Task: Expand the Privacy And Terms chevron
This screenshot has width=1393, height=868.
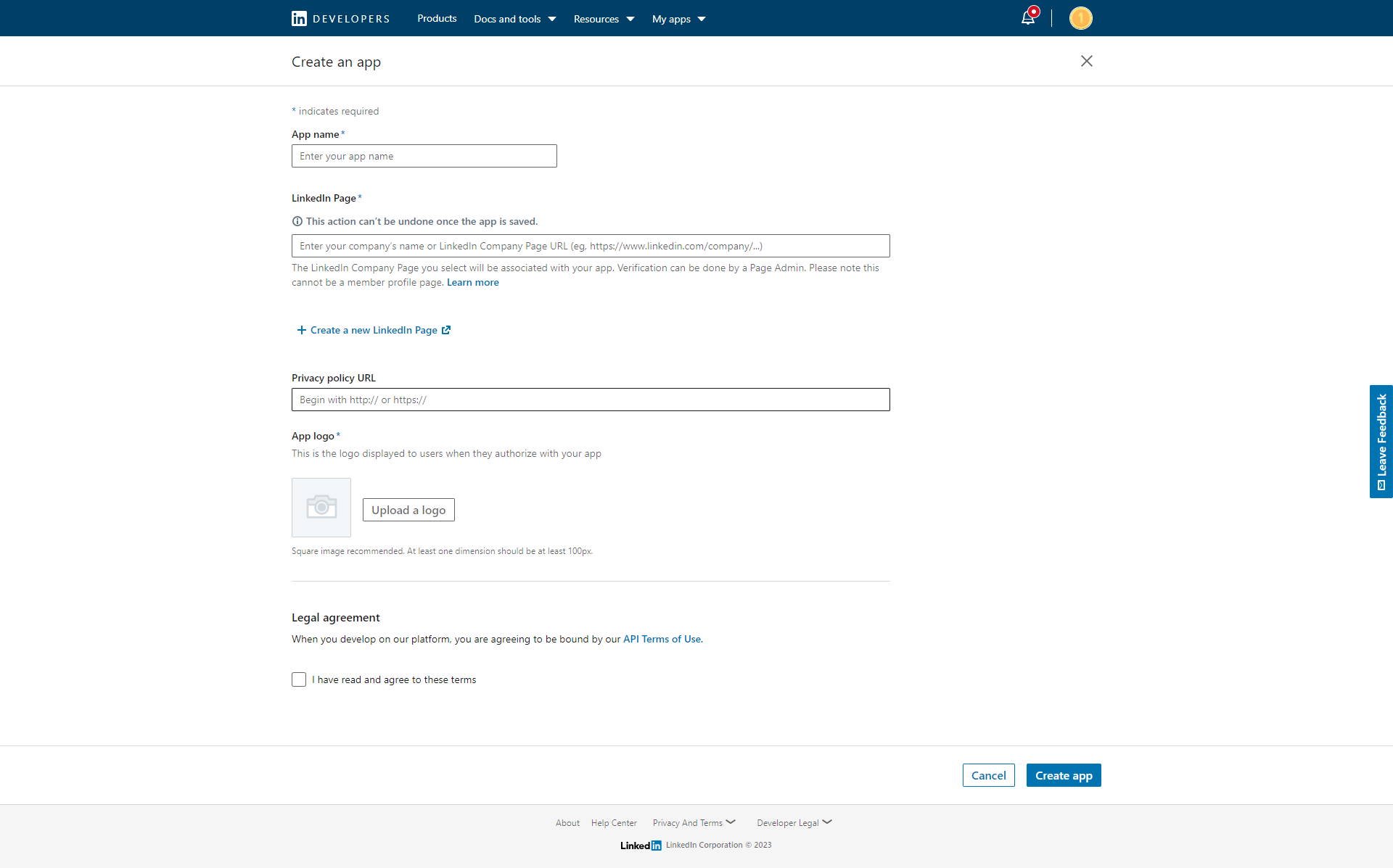Action: coord(730,822)
